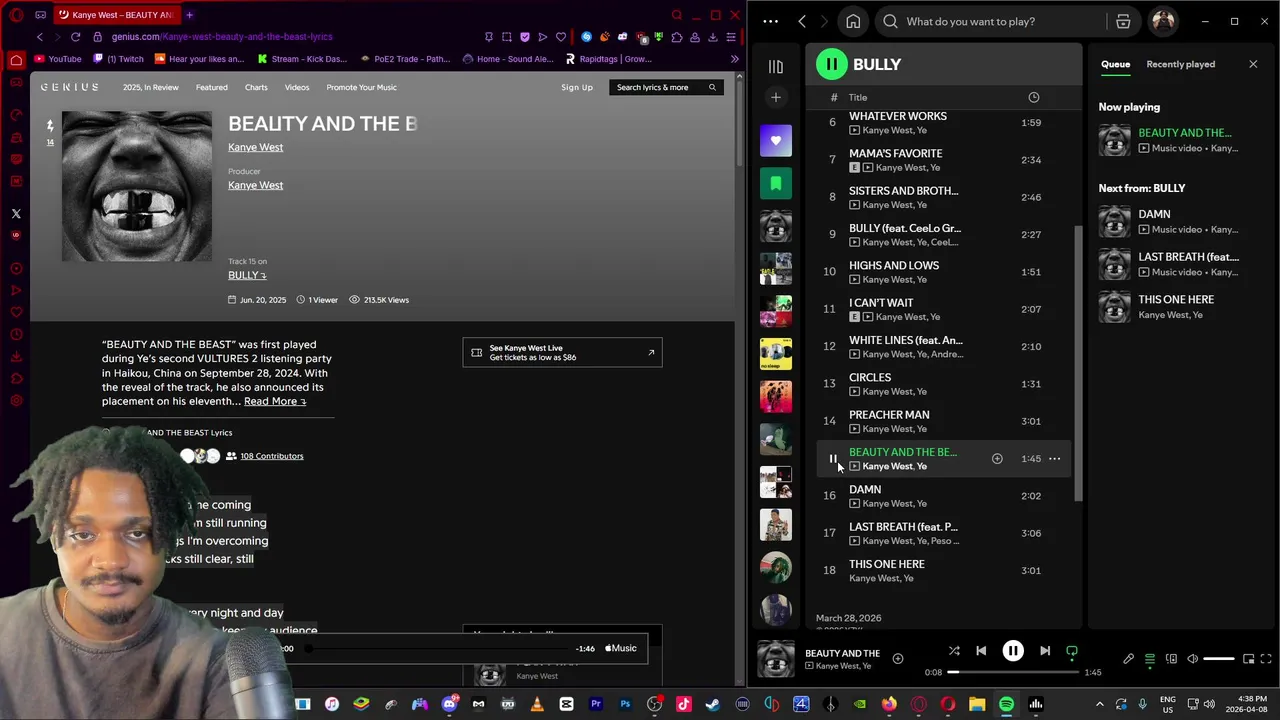This screenshot has width=1280, height=720.
Task: Switch to Recently played tab
Action: 1180,64
